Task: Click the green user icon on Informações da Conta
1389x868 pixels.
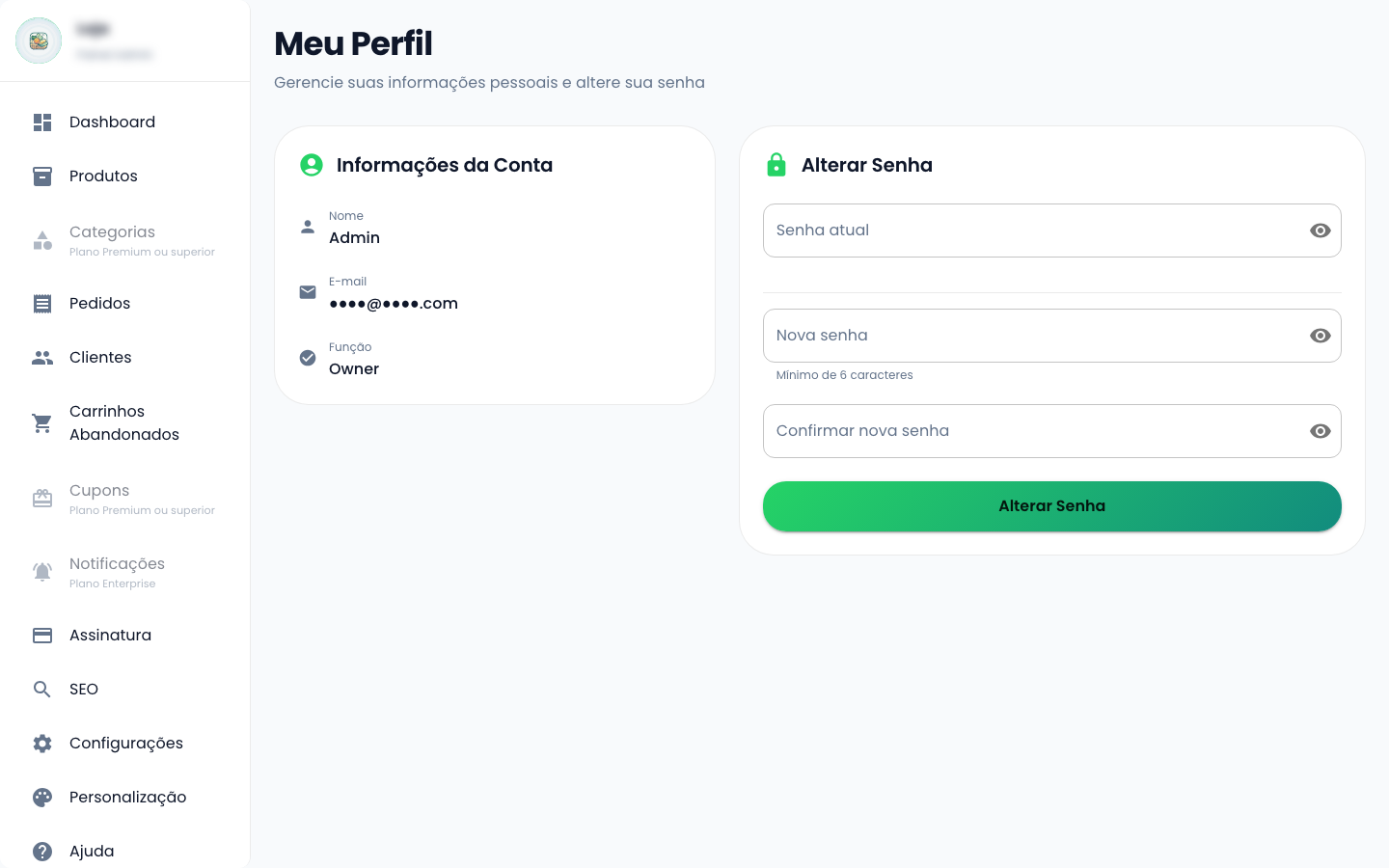Action: click(x=311, y=165)
